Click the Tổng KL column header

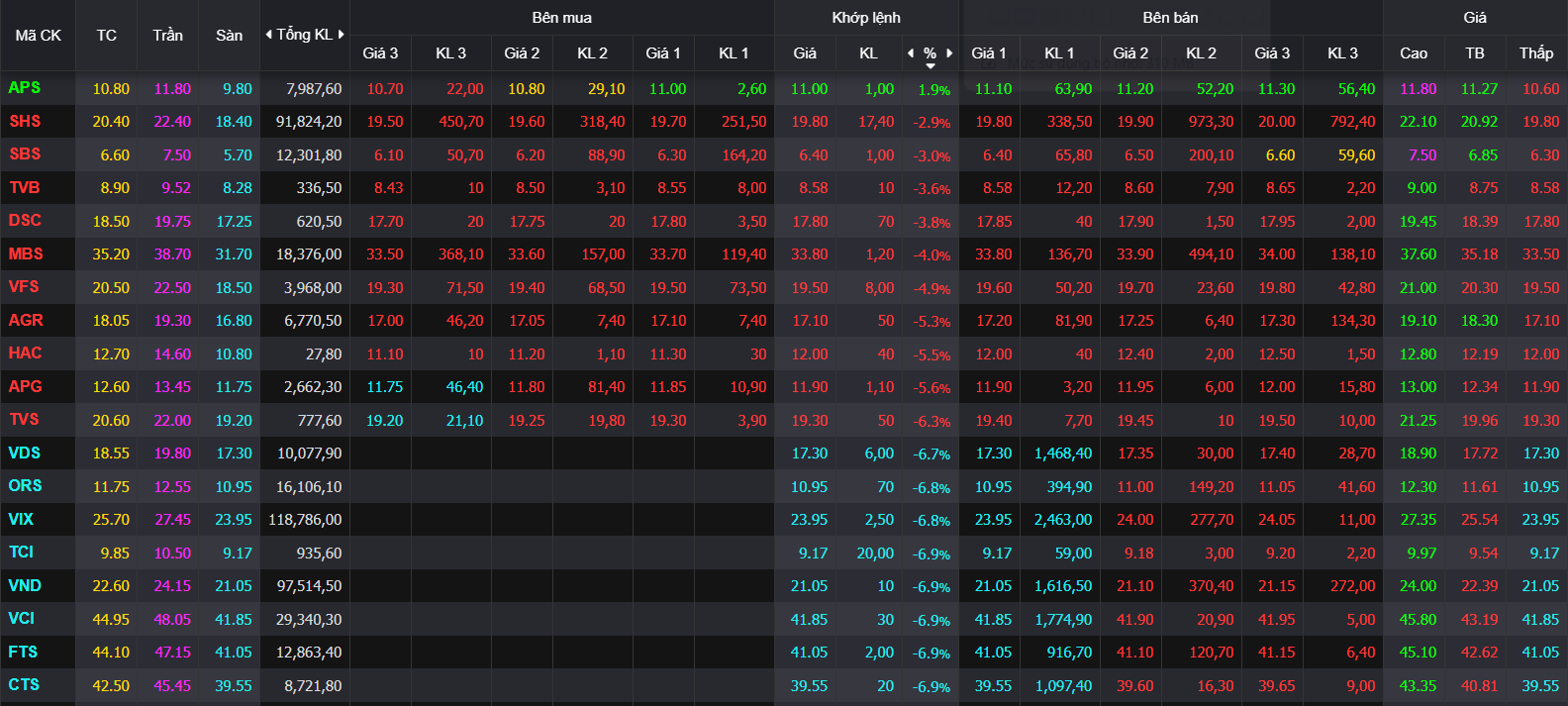click(305, 35)
